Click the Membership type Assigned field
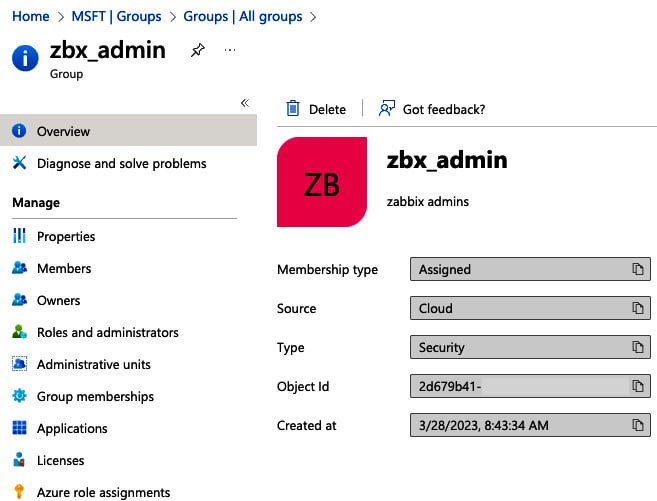 (530, 269)
